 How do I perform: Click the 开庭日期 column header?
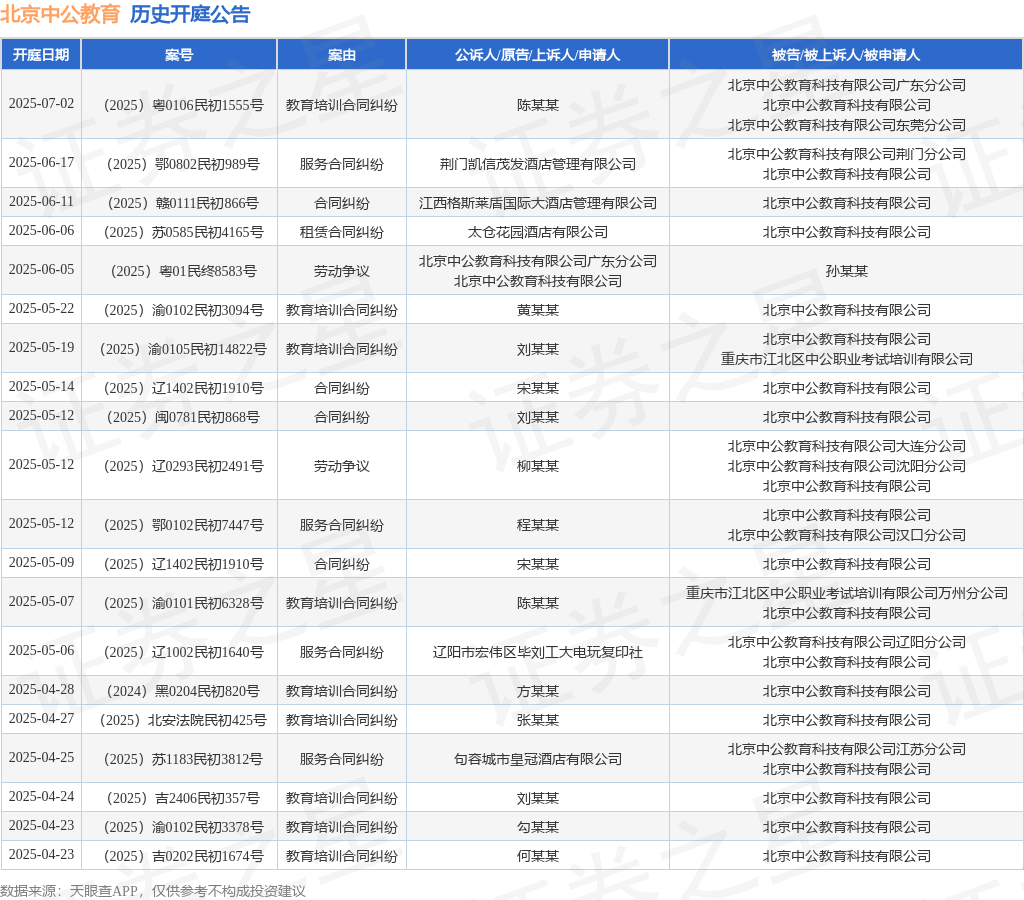point(41,55)
